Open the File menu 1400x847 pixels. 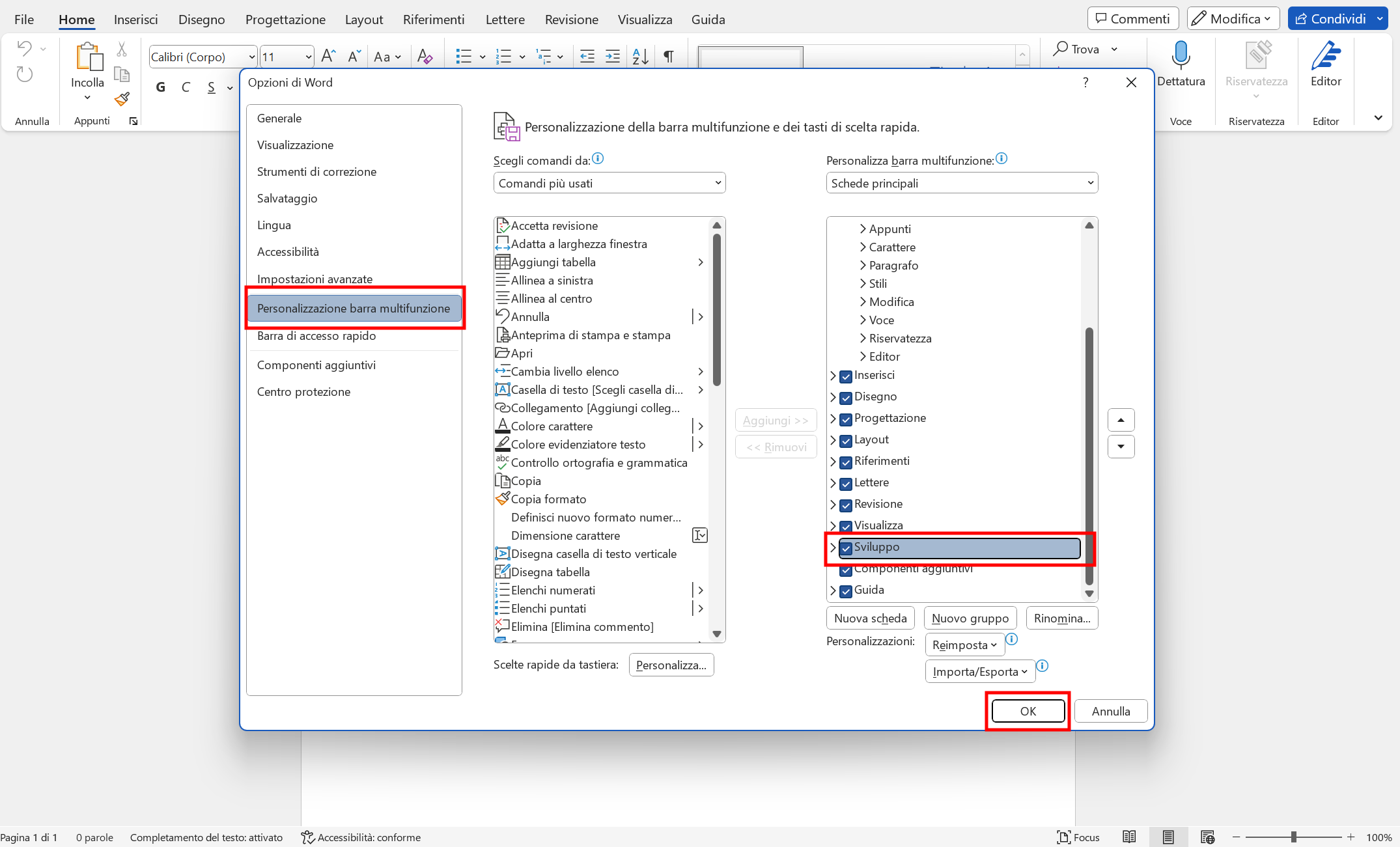point(23,19)
